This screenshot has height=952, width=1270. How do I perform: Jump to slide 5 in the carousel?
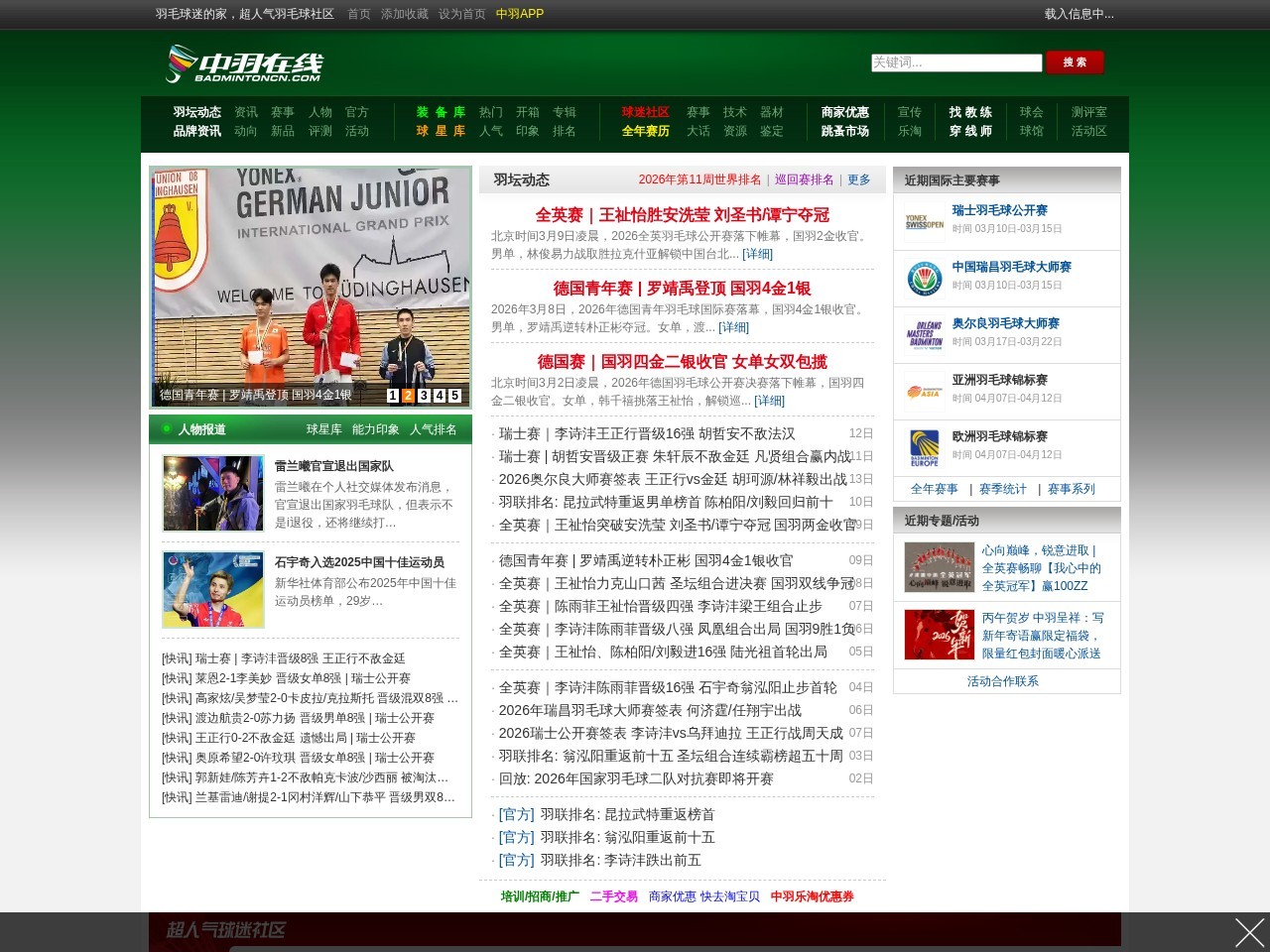click(455, 396)
